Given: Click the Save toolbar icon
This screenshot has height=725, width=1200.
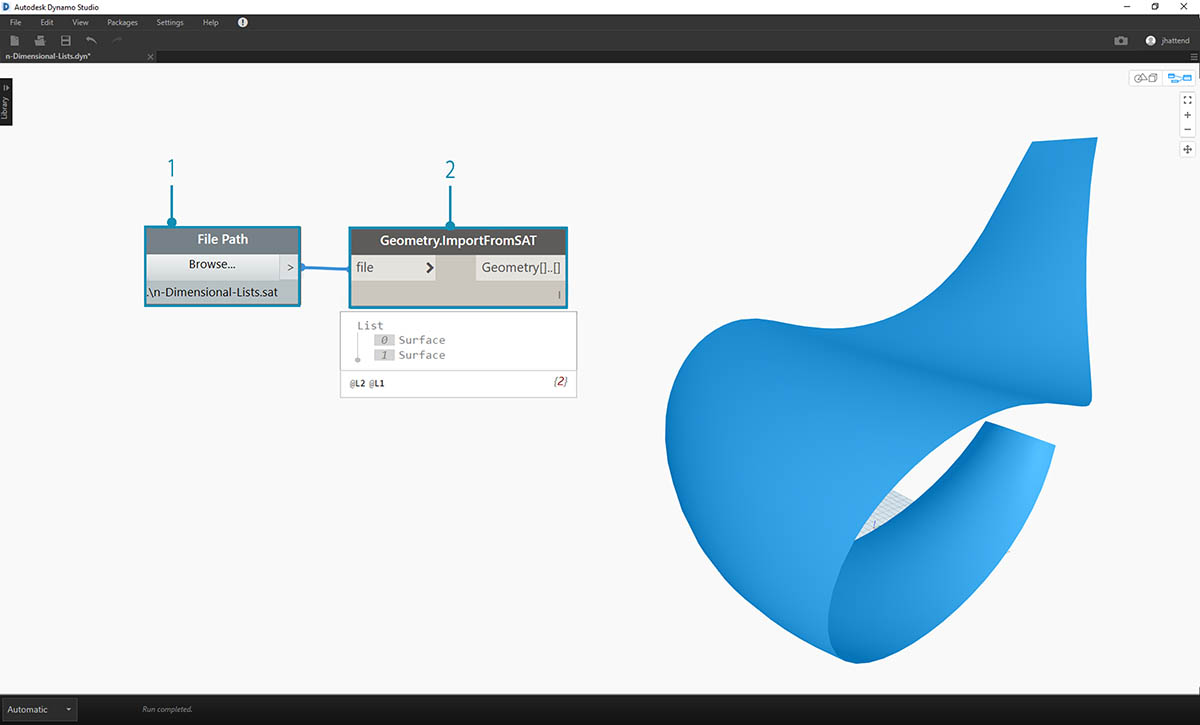Looking at the screenshot, I should [x=66, y=40].
